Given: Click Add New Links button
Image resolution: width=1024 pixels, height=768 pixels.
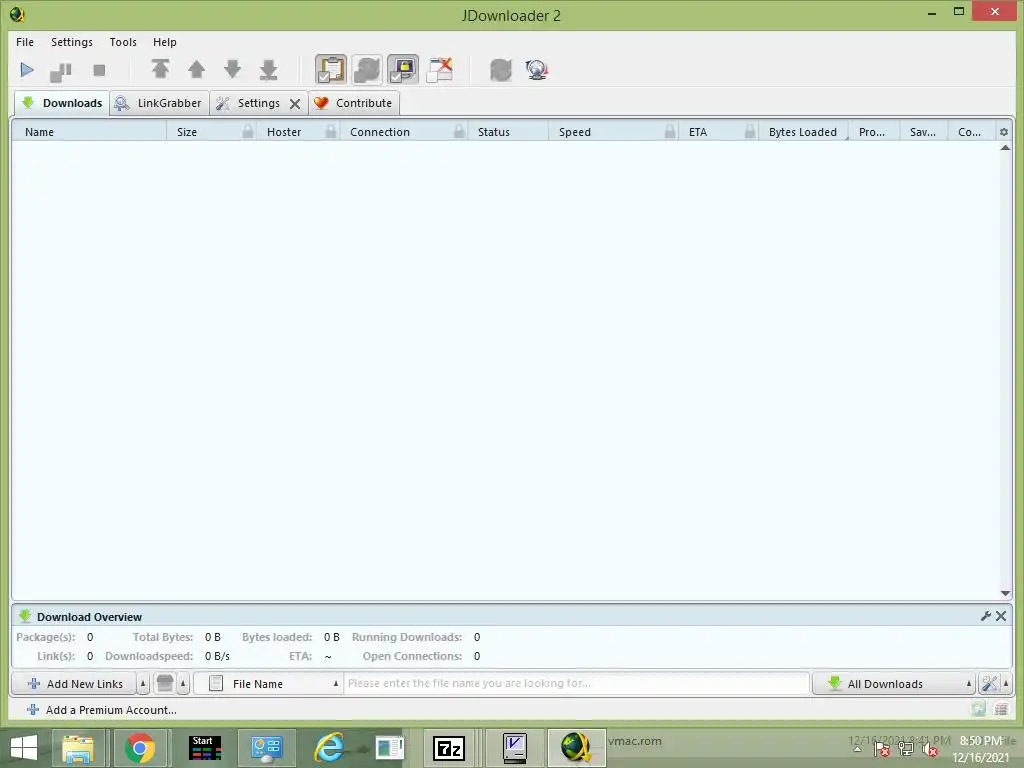Looking at the screenshot, I should pos(74,684).
